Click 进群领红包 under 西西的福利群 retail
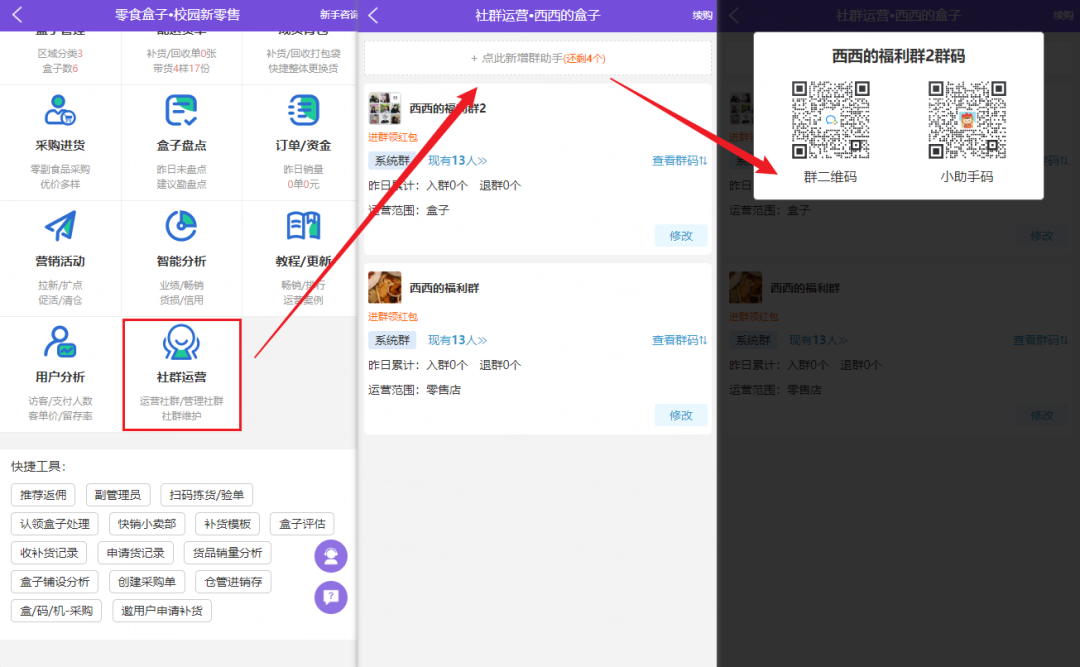Image resolution: width=1080 pixels, height=667 pixels. [x=393, y=316]
